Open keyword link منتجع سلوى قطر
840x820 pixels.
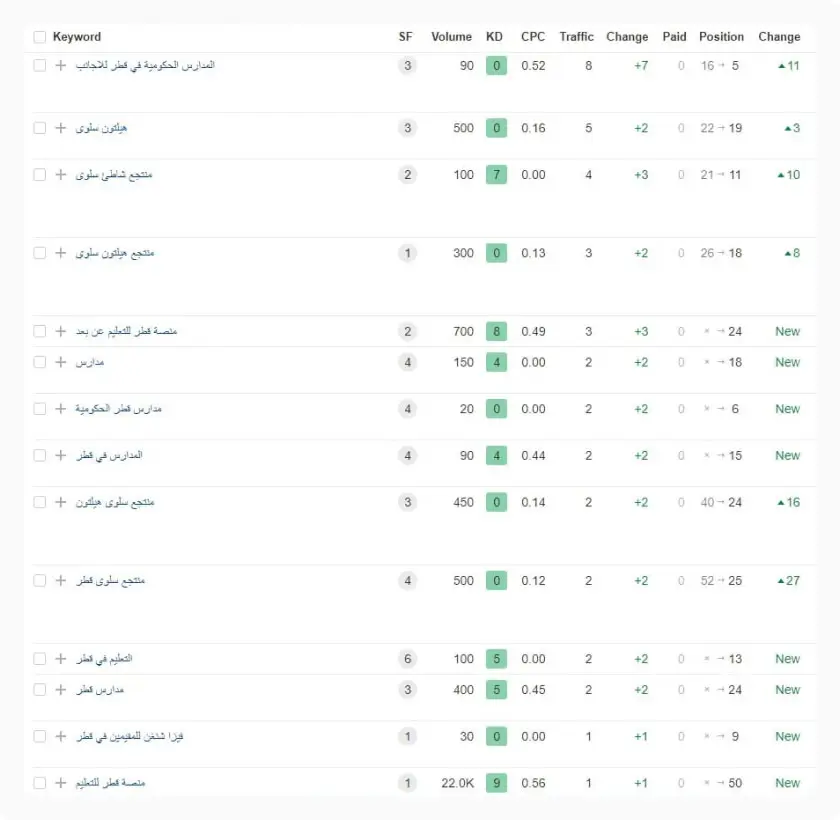[111, 580]
